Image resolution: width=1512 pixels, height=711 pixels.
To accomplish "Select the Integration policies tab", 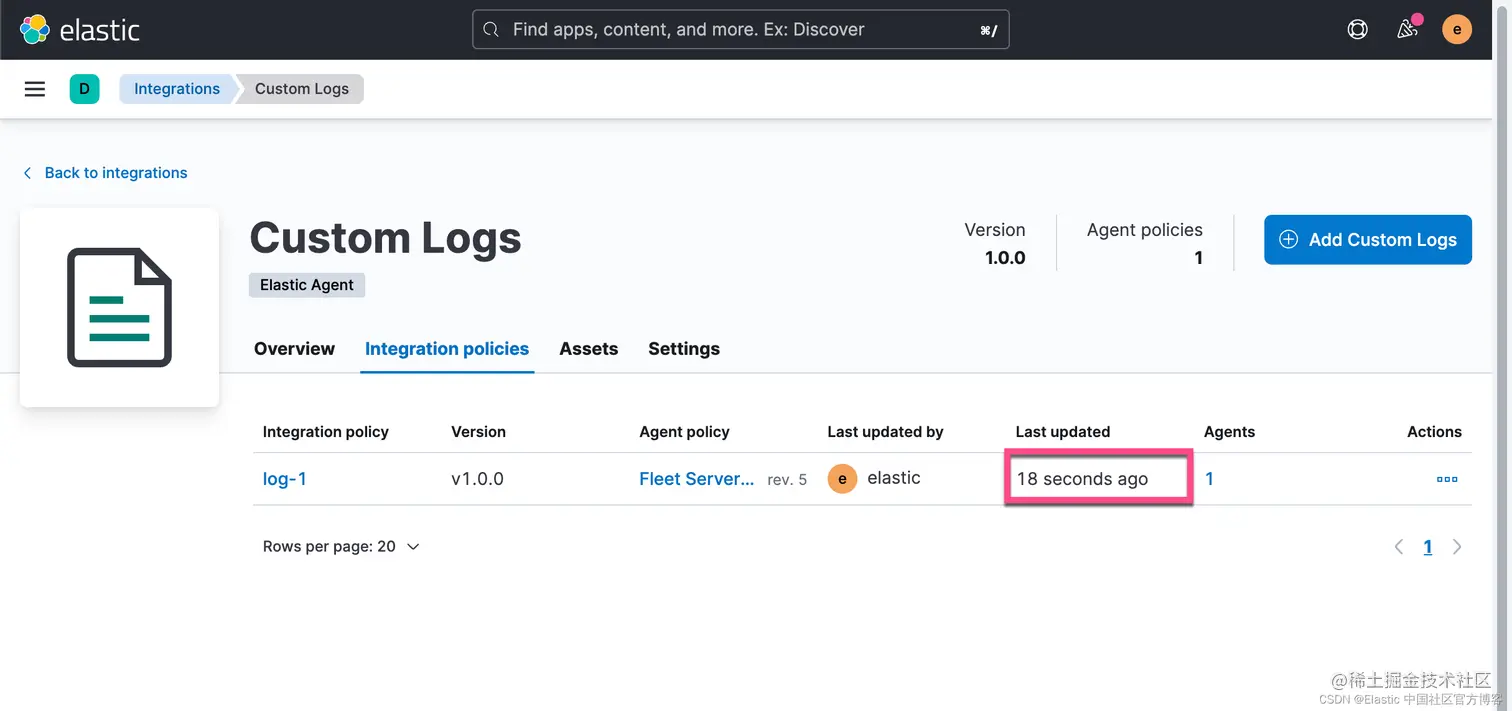I will 447,349.
